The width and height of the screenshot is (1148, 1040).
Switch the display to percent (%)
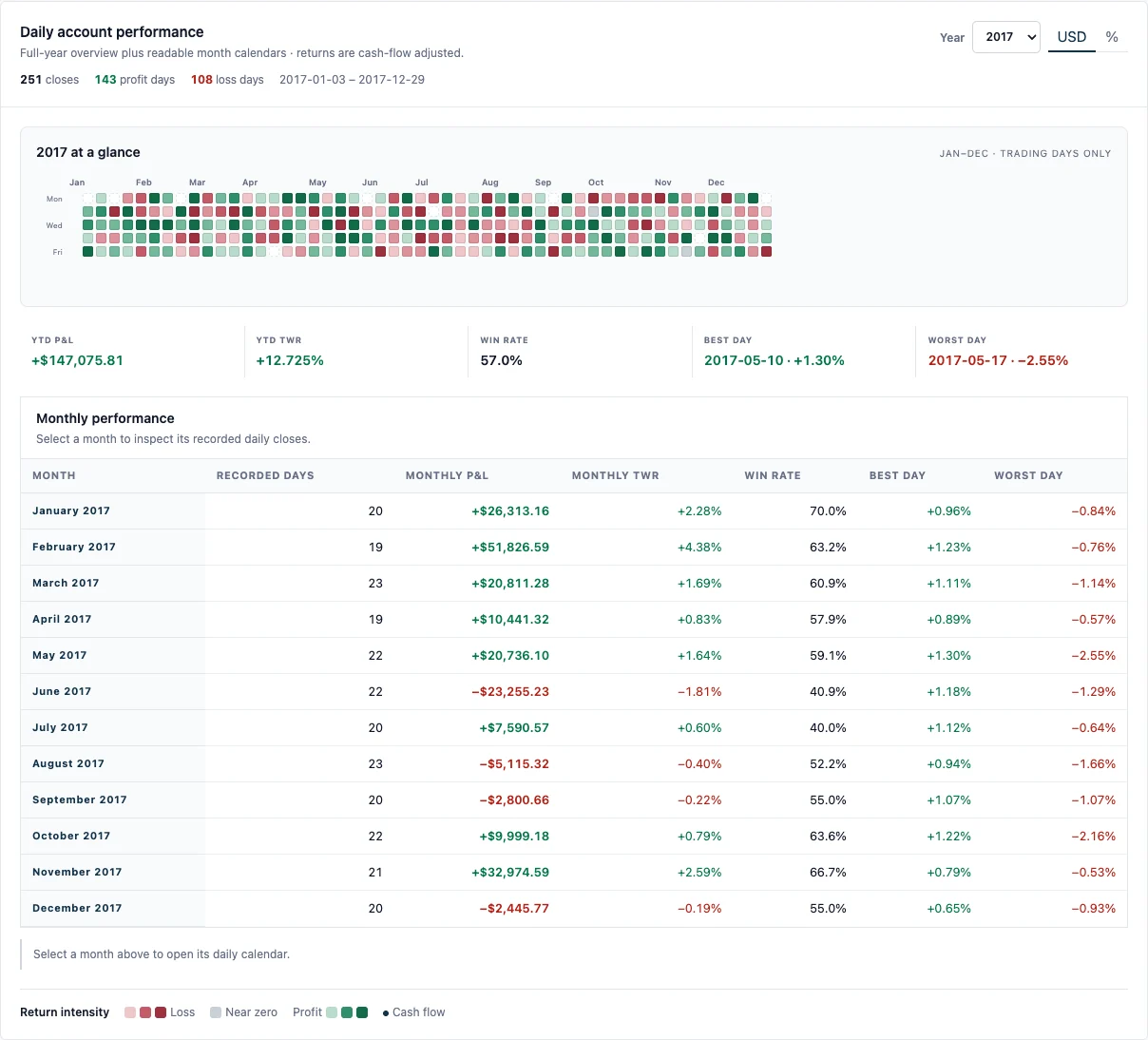(x=1112, y=37)
